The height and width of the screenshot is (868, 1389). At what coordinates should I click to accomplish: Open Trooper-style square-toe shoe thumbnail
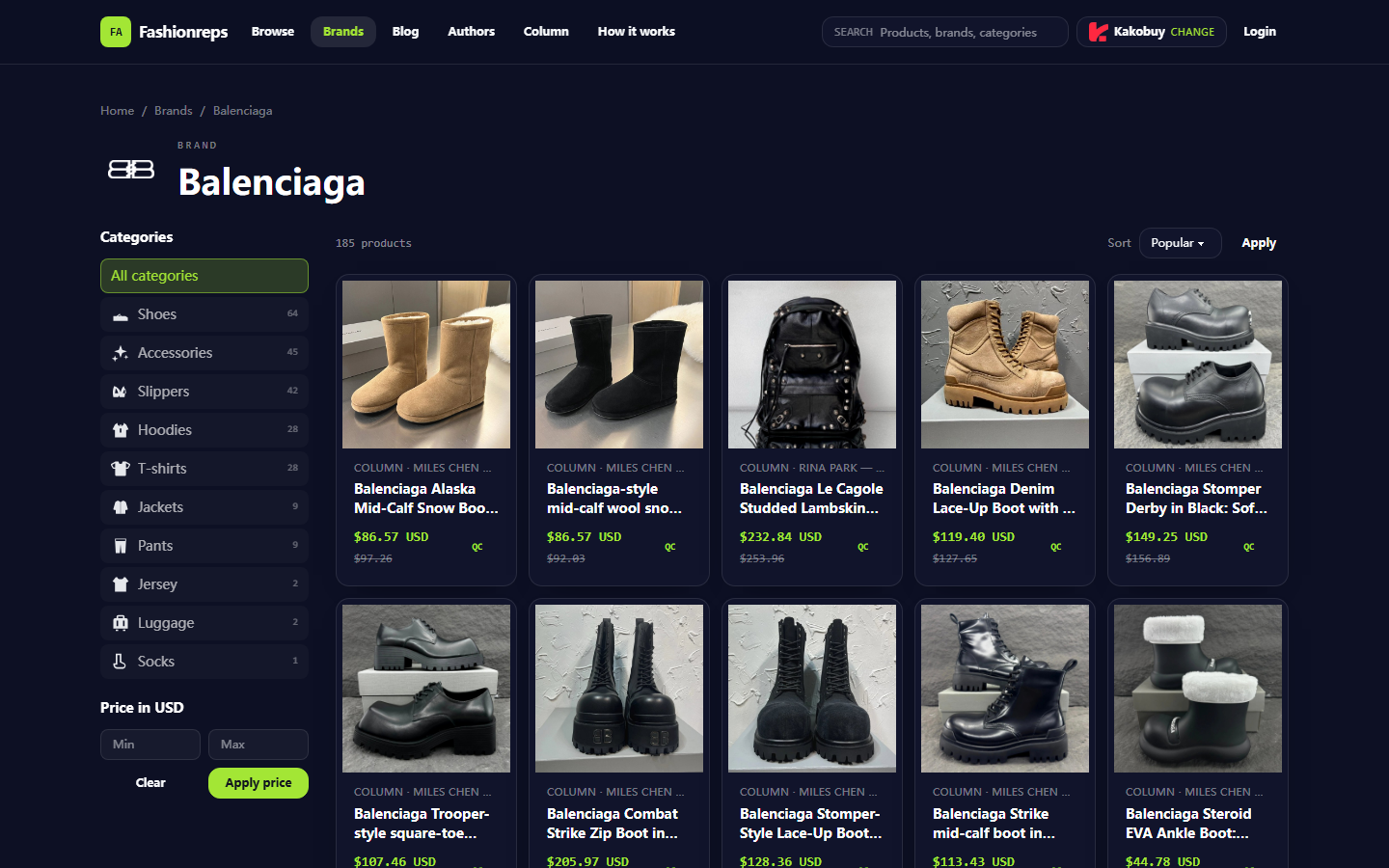(x=426, y=689)
